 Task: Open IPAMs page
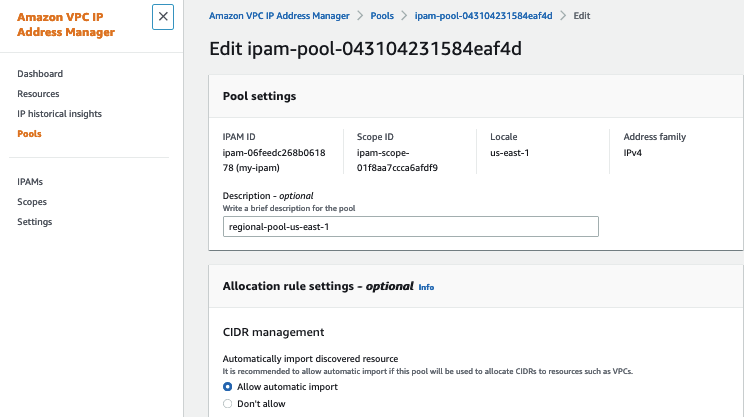(x=30, y=182)
